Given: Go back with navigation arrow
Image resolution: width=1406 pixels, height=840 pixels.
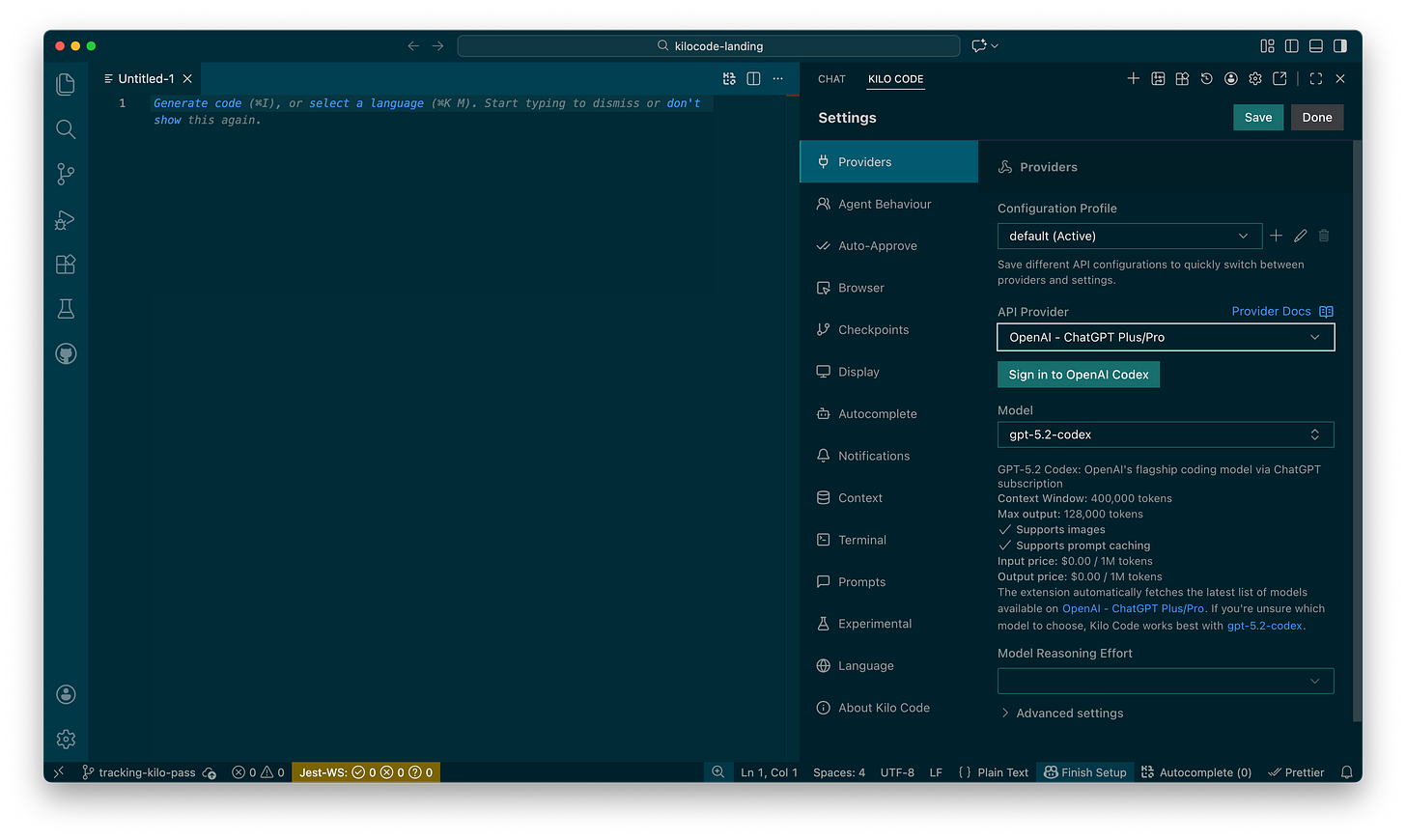Looking at the screenshot, I should tap(413, 45).
